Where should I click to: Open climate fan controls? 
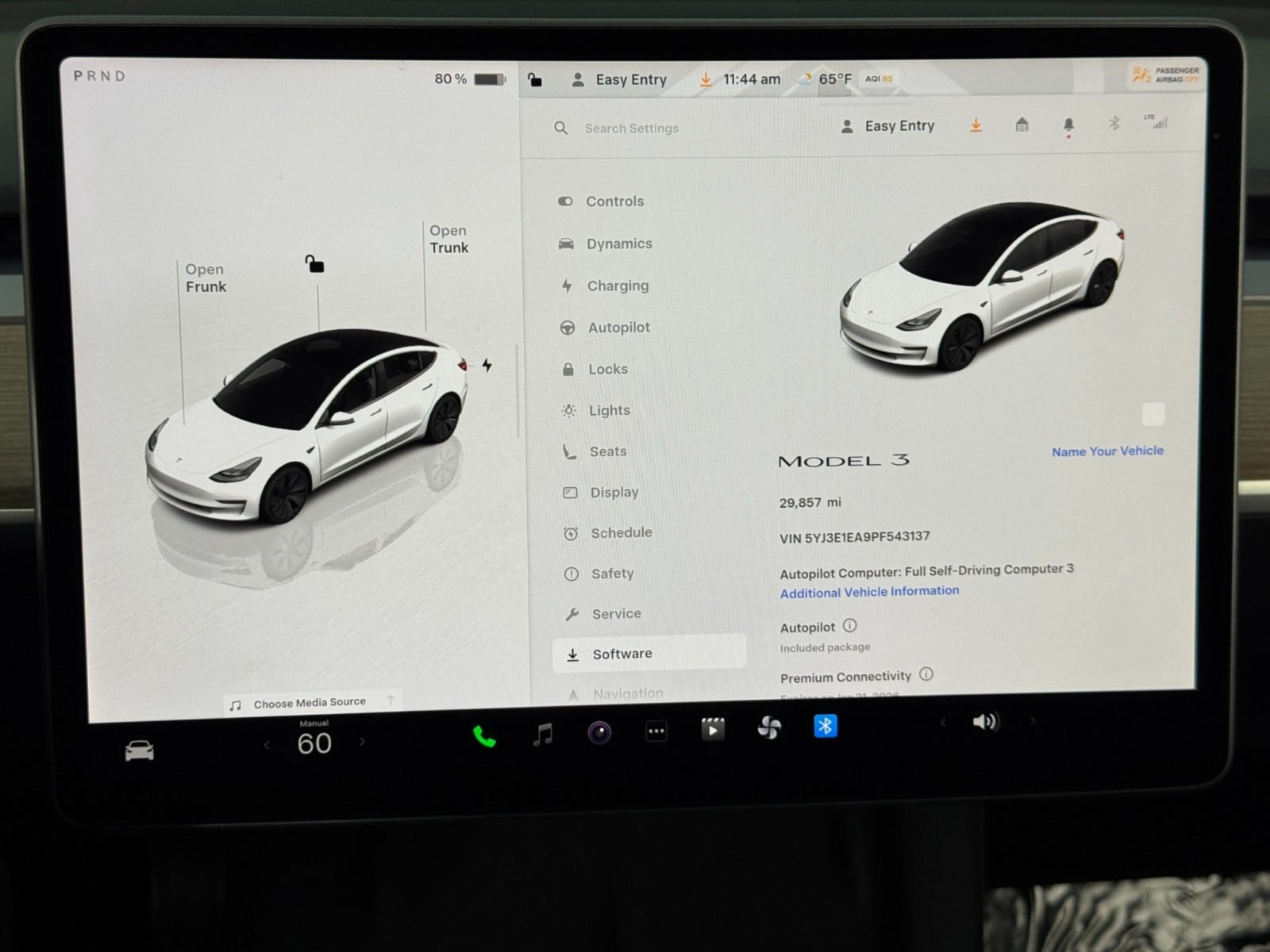click(768, 727)
